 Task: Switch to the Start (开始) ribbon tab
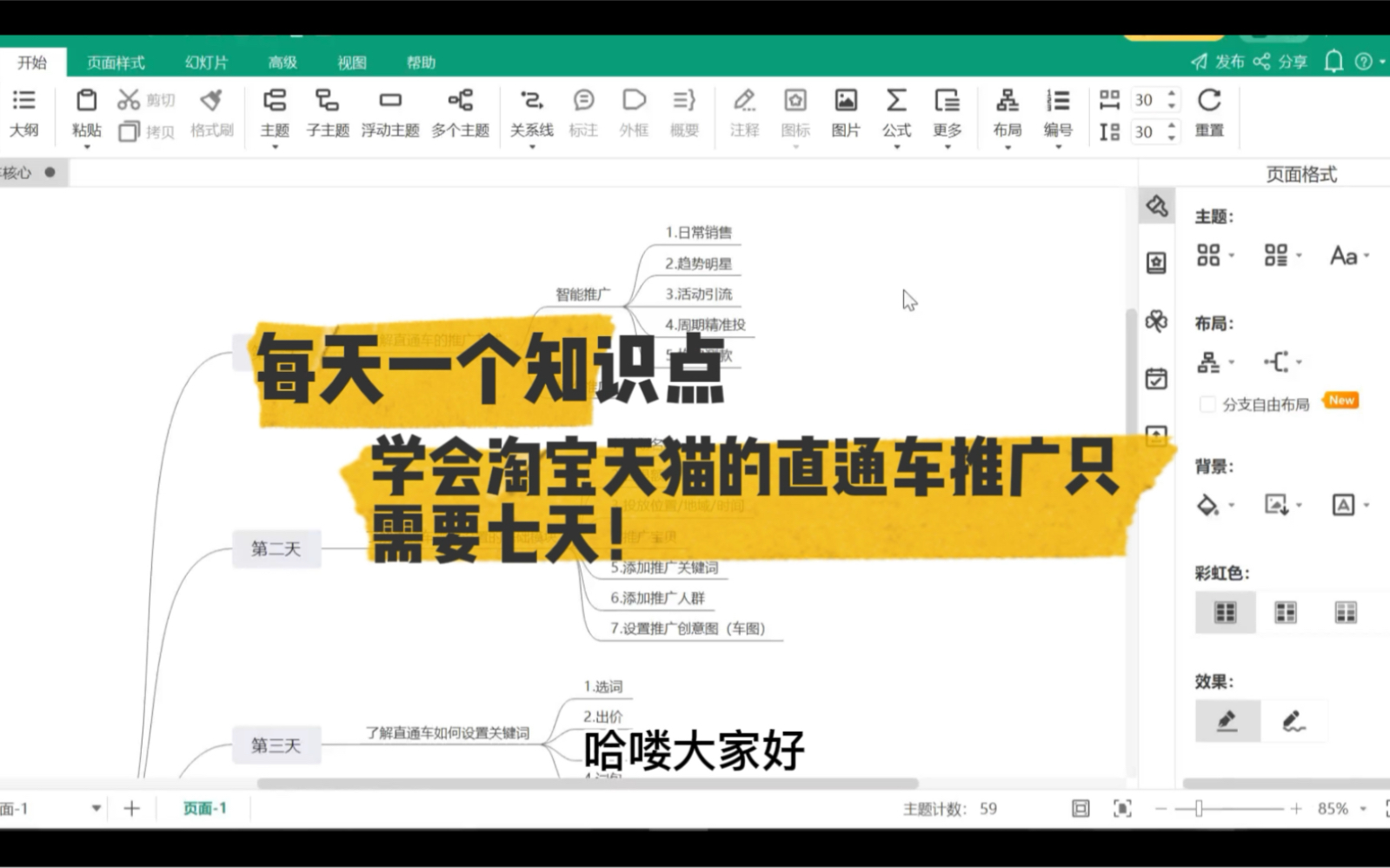32,63
